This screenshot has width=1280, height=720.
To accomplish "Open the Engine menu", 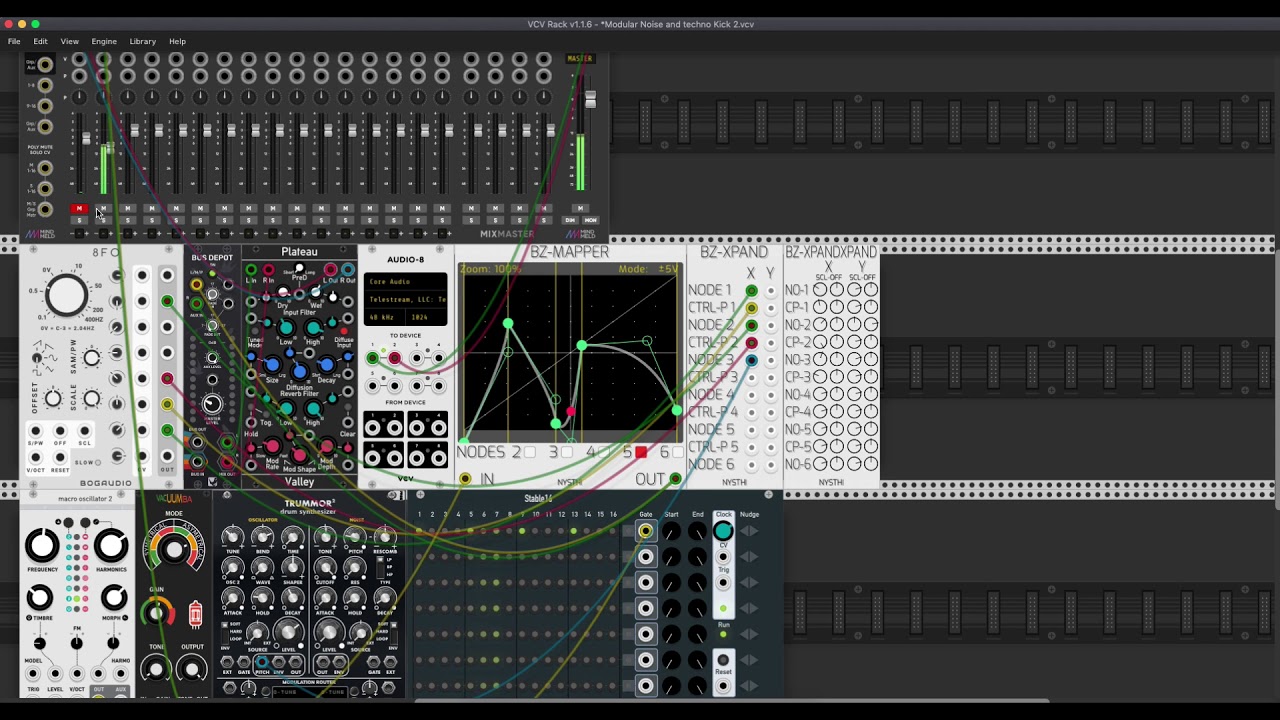I will [104, 41].
